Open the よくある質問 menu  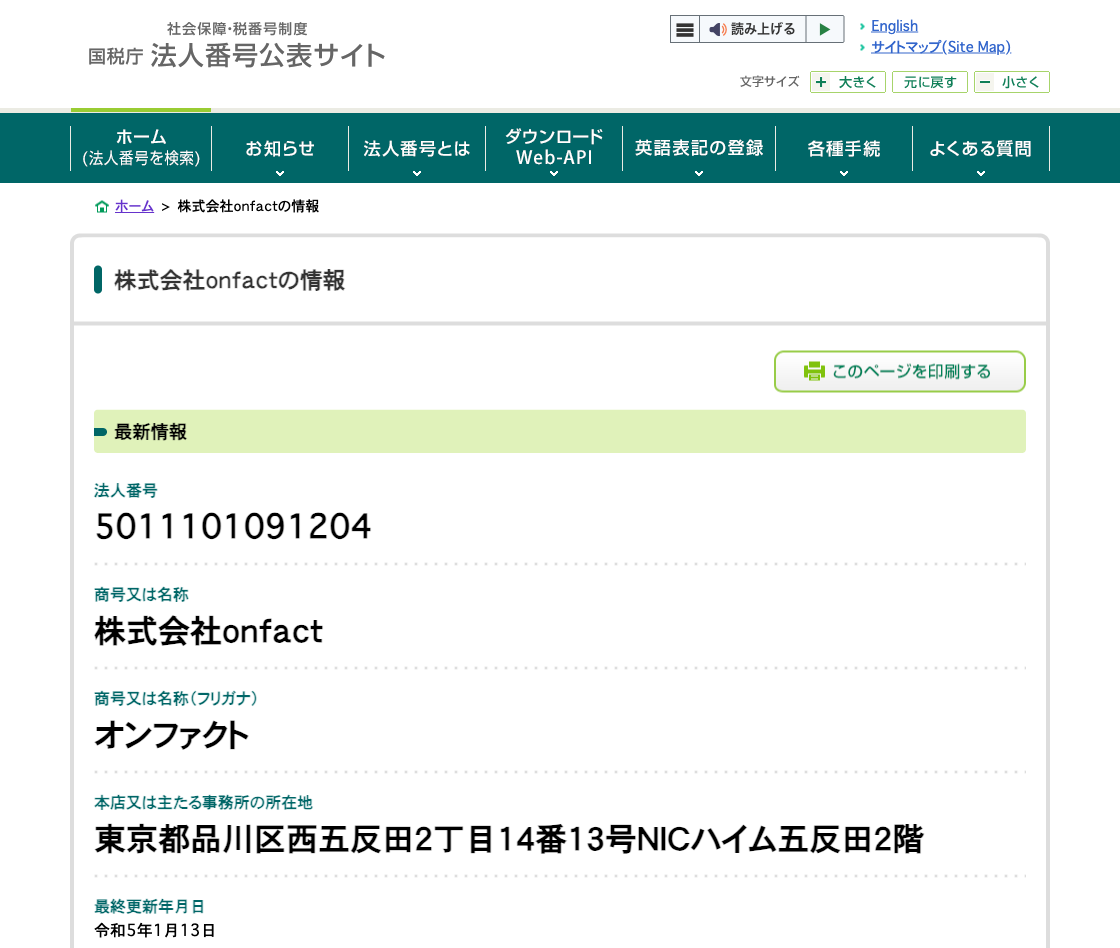pyautogui.click(x=981, y=149)
